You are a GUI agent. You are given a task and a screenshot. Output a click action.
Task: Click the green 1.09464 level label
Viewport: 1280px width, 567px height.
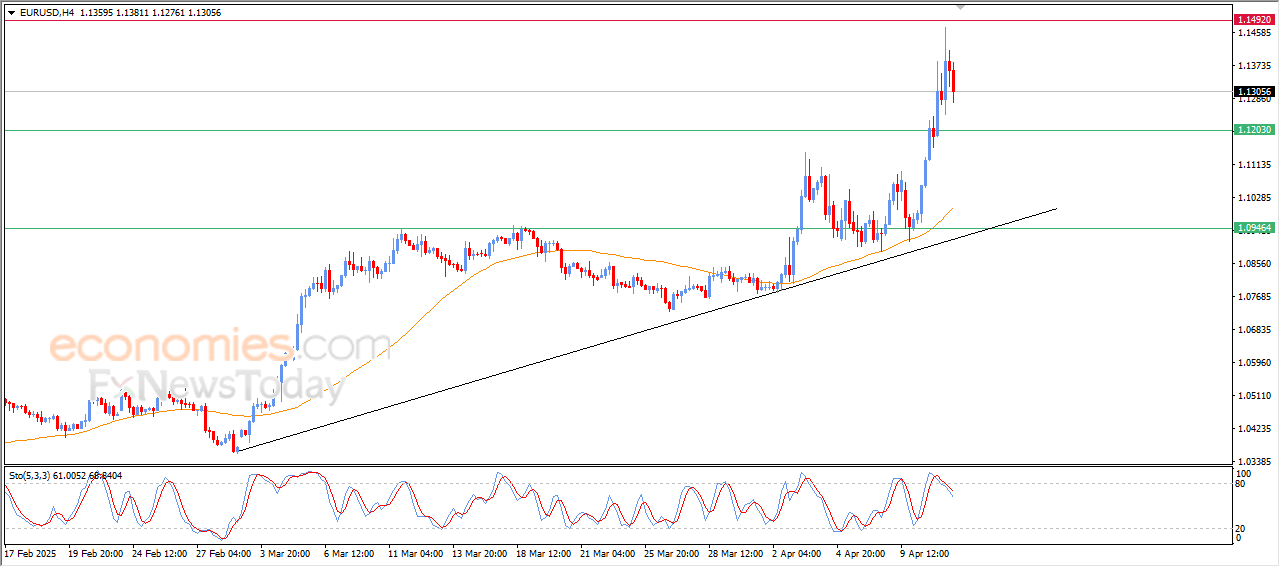[1254, 228]
